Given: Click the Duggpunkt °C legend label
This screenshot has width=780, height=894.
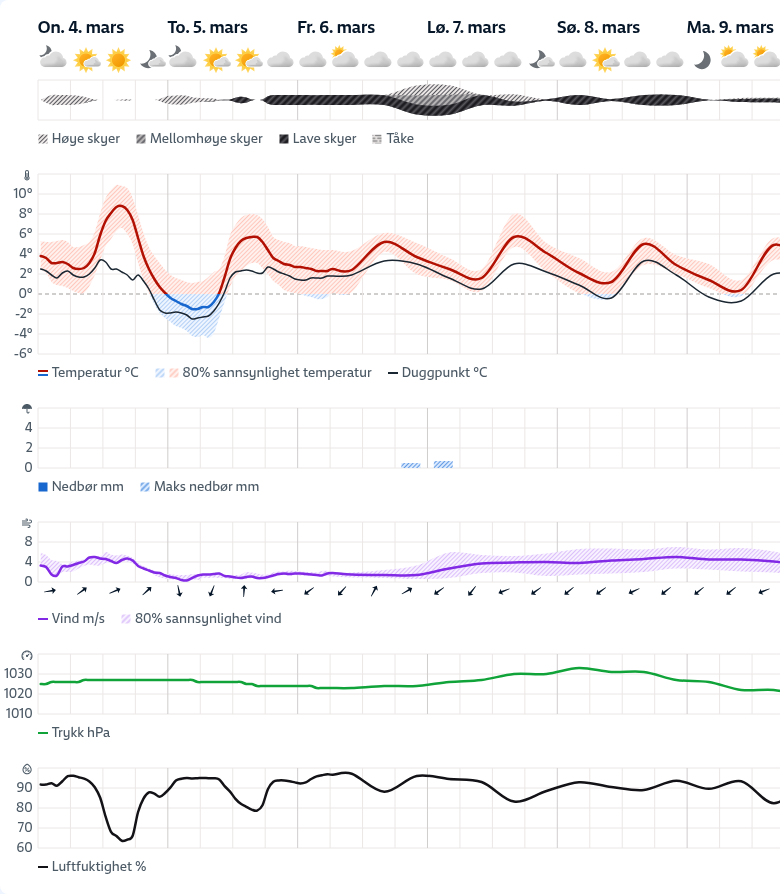Looking at the screenshot, I should pos(444,373).
